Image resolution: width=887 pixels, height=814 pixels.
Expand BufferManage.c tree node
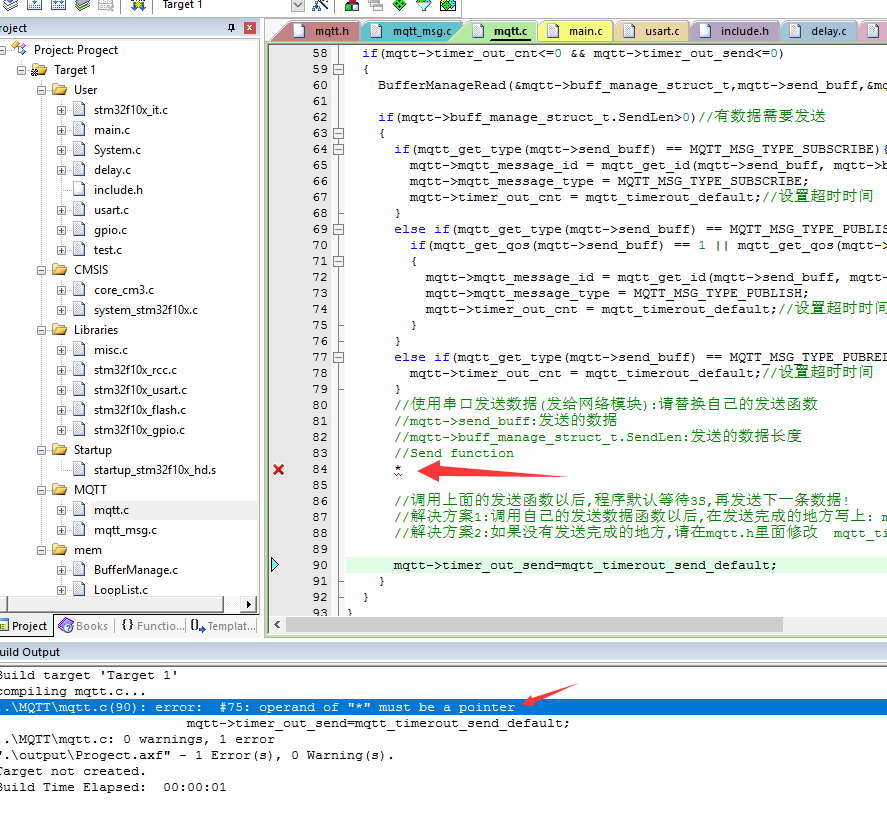(x=61, y=570)
